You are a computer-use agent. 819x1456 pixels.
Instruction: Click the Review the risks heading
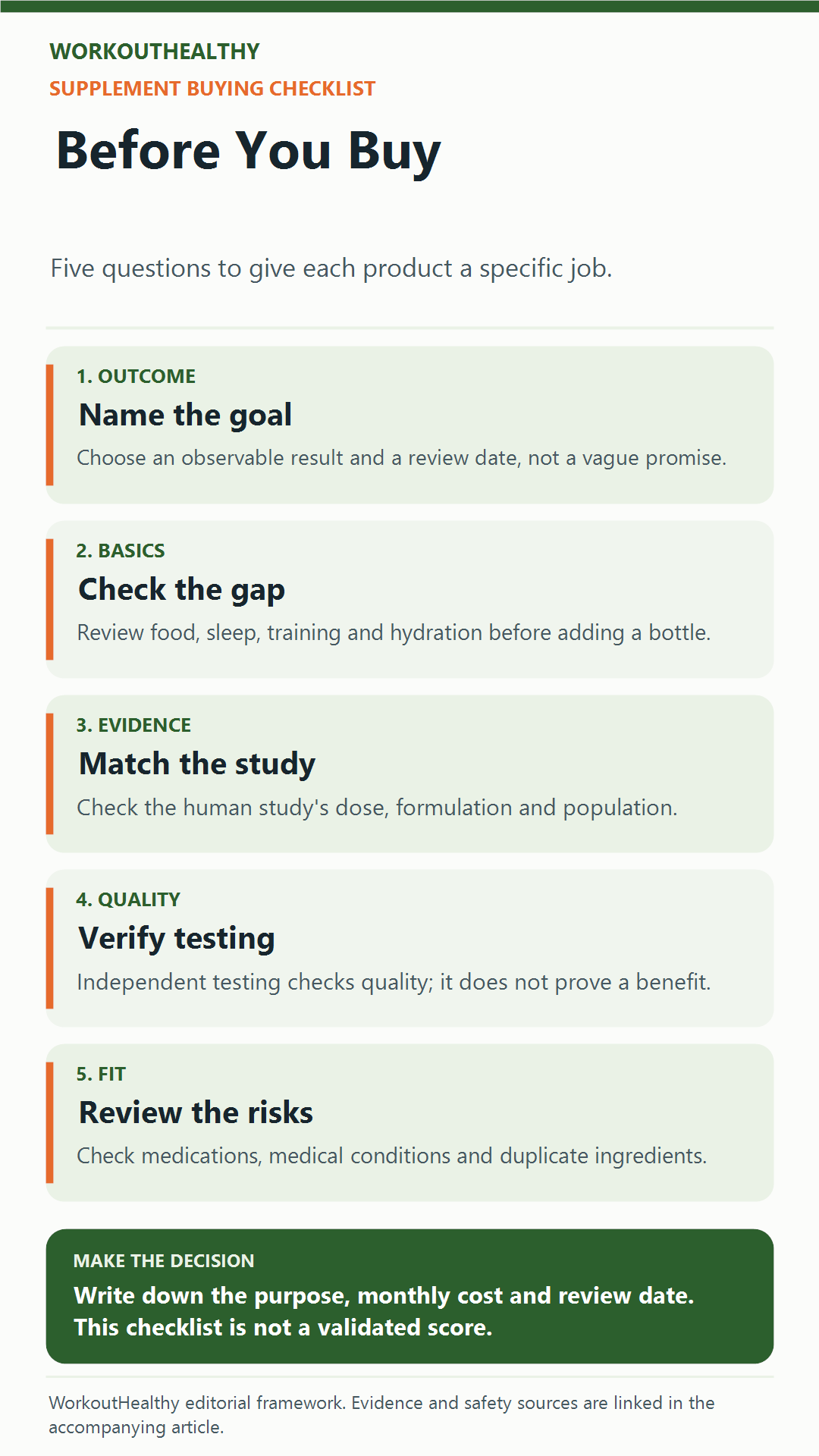196,1113
